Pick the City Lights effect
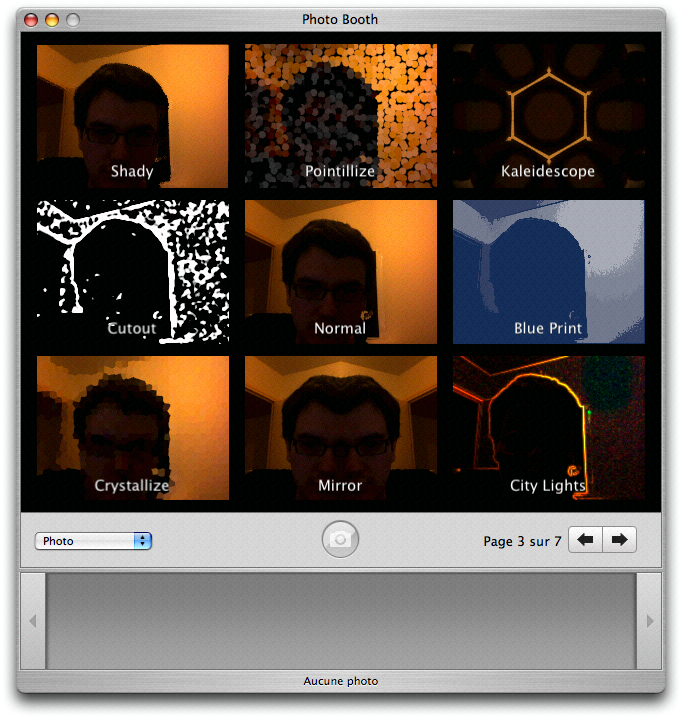This screenshot has width=682, height=718. point(549,428)
